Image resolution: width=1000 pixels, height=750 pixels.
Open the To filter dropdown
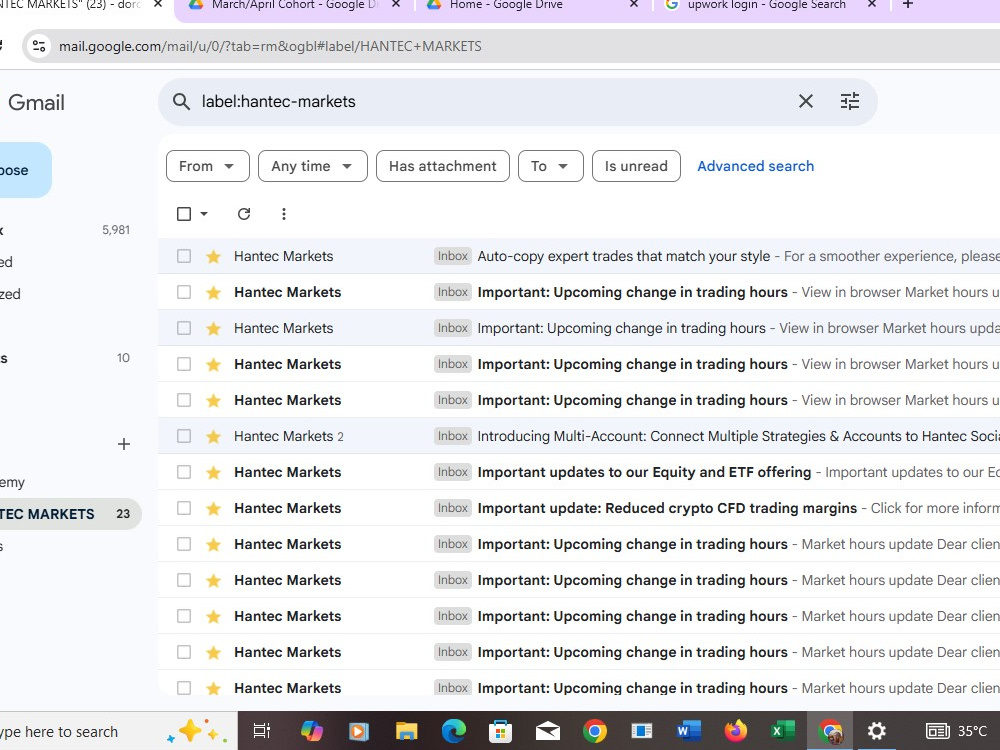(550, 166)
